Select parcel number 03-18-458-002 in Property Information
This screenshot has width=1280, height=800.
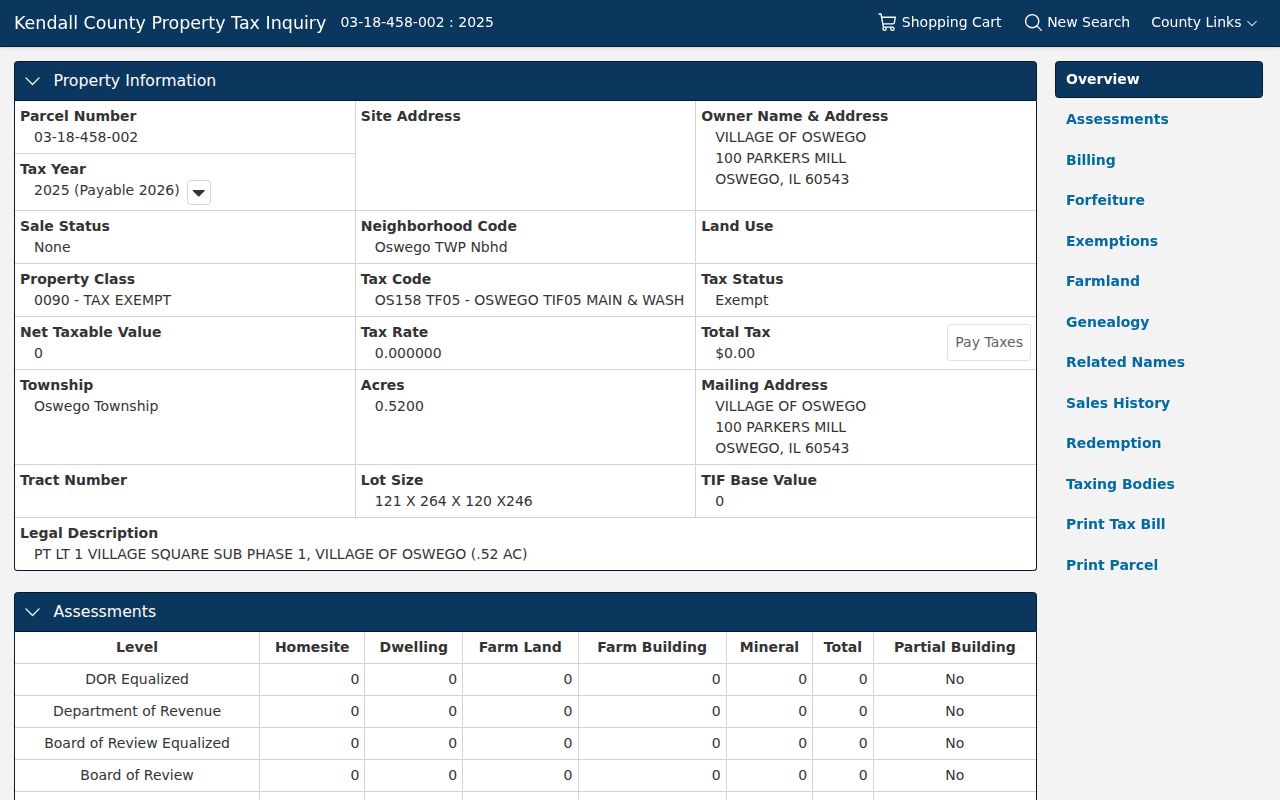point(86,137)
